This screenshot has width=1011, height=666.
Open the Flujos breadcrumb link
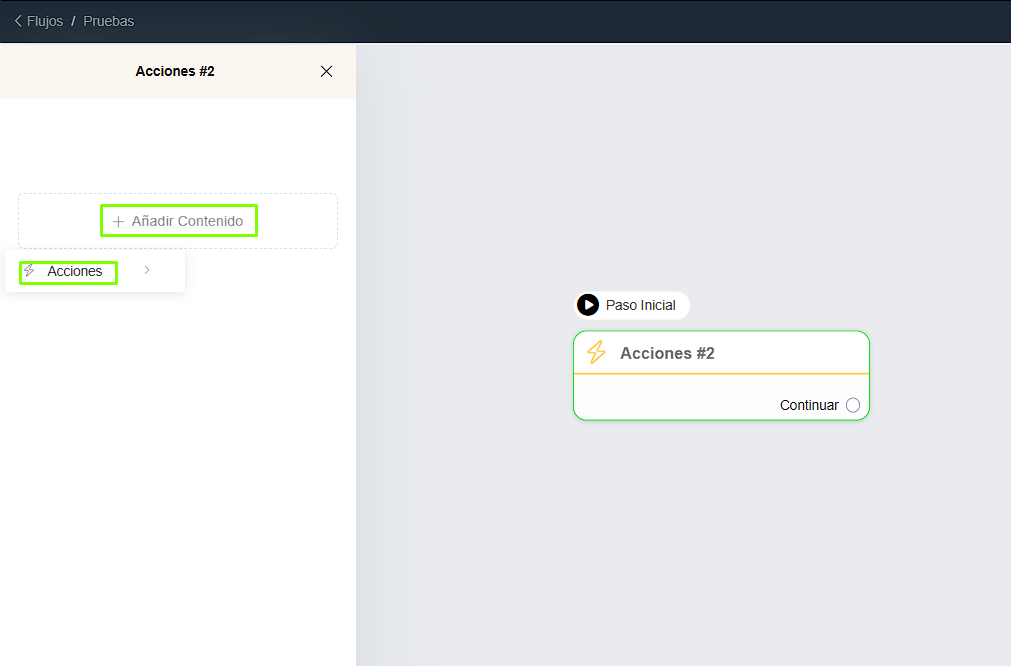45,21
